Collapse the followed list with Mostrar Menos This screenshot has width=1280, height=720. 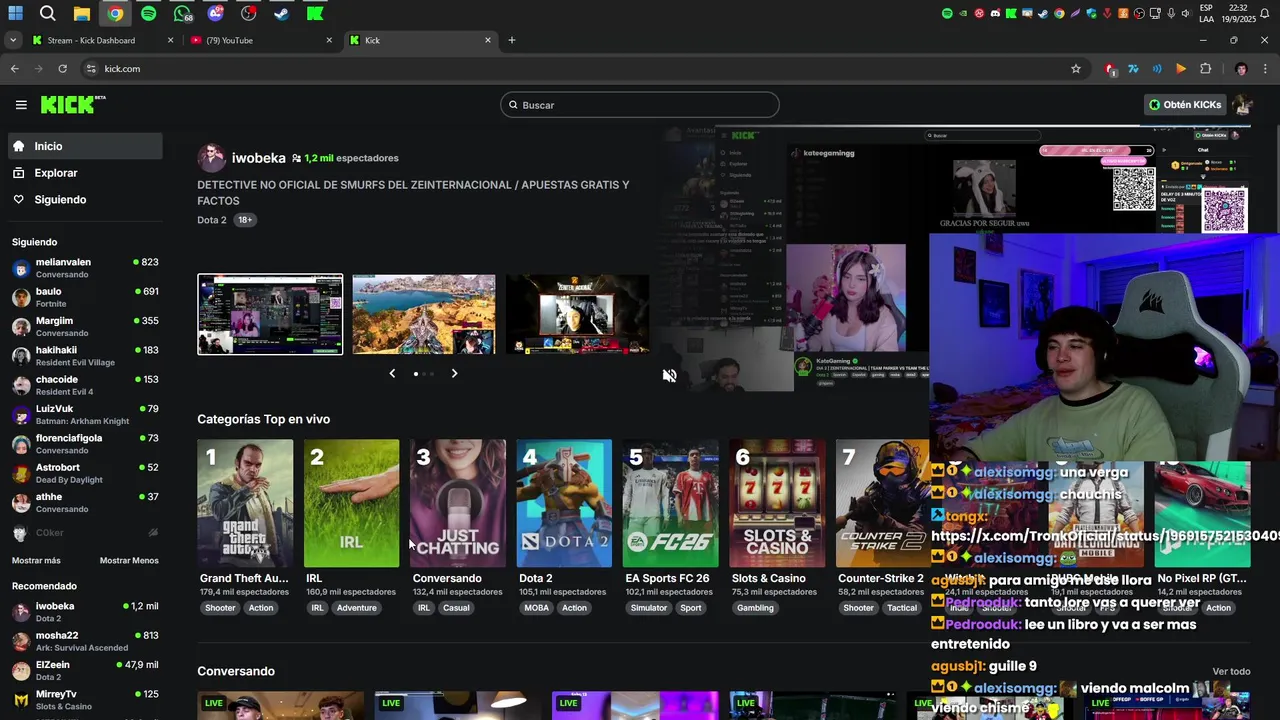point(129,560)
